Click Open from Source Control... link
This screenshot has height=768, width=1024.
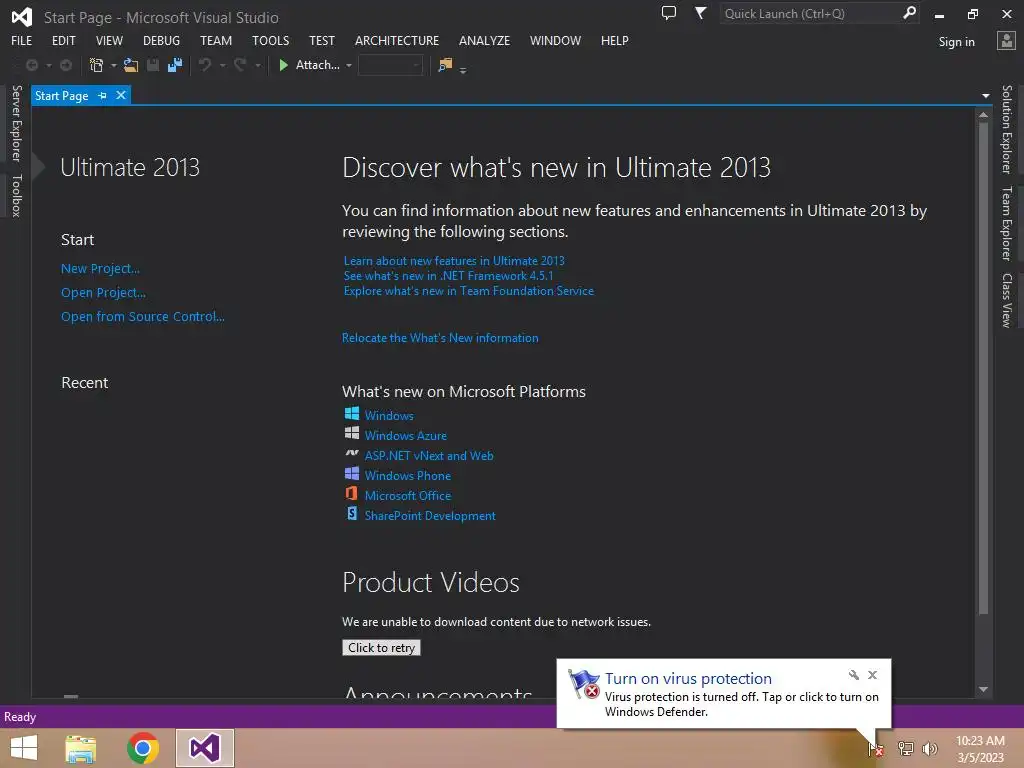pyautogui.click(x=142, y=316)
